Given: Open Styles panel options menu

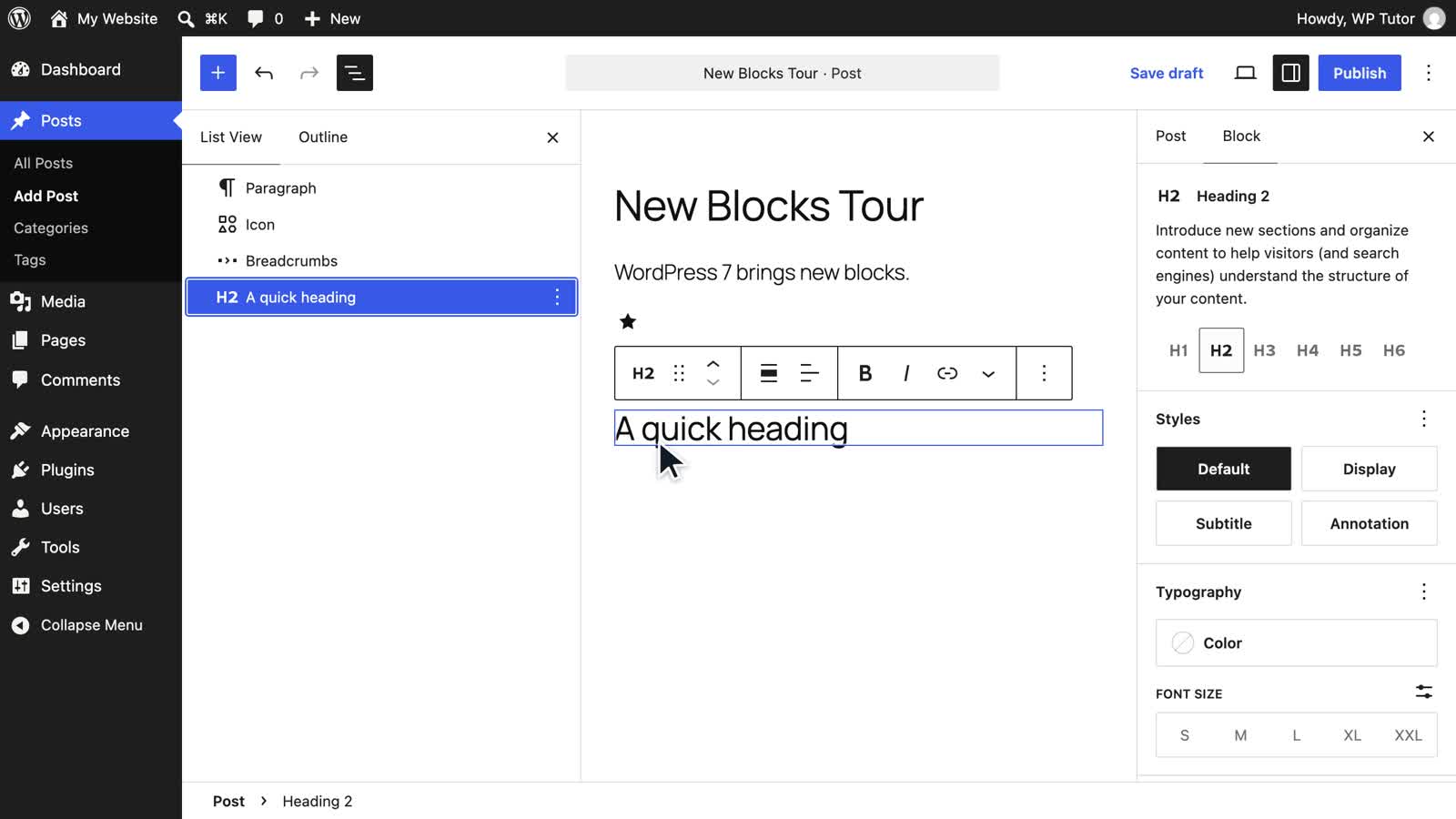Looking at the screenshot, I should click(1424, 419).
